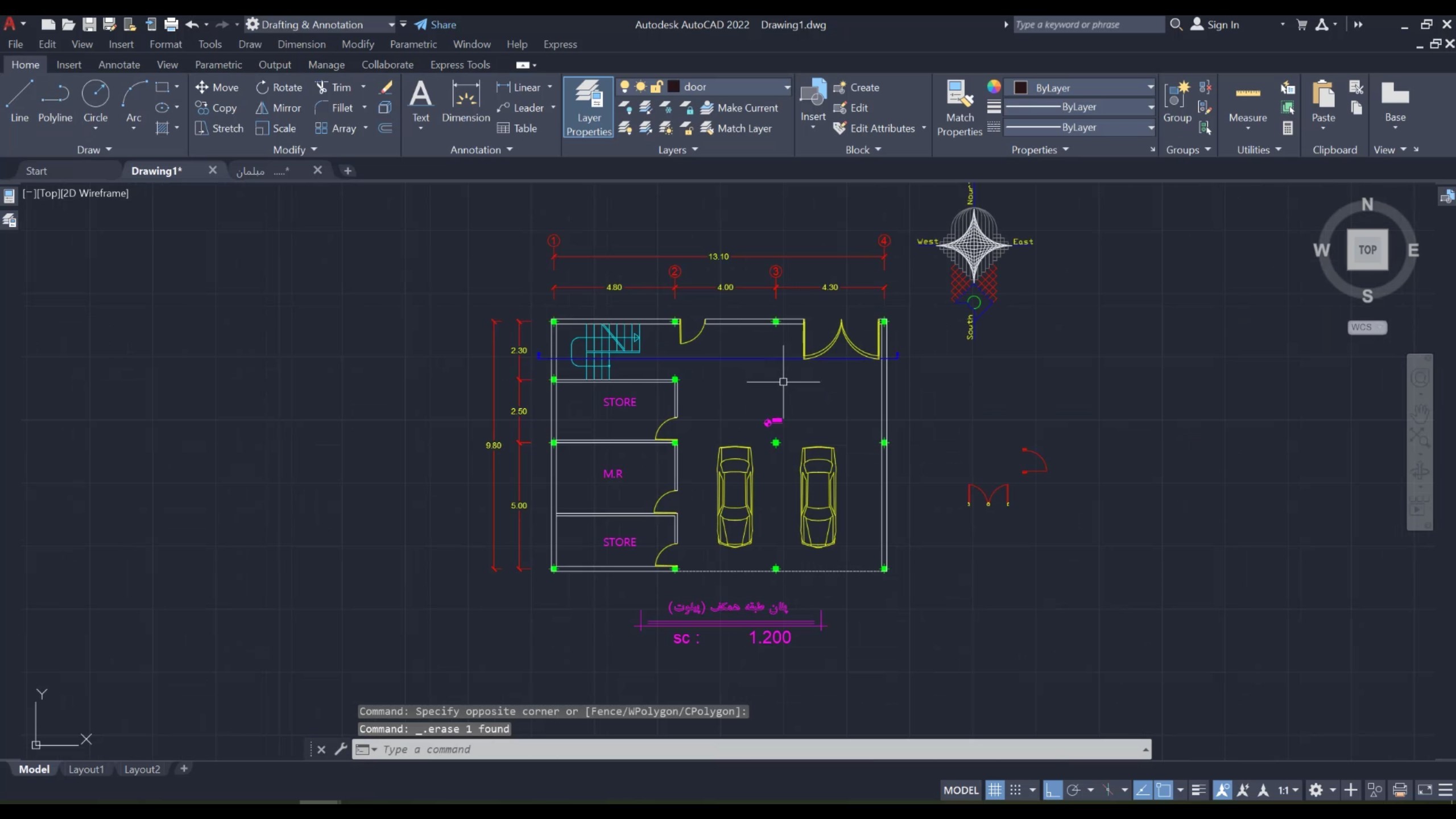Activate Match Properties tool
The width and height of the screenshot is (1456, 819).
click(959, 107)
